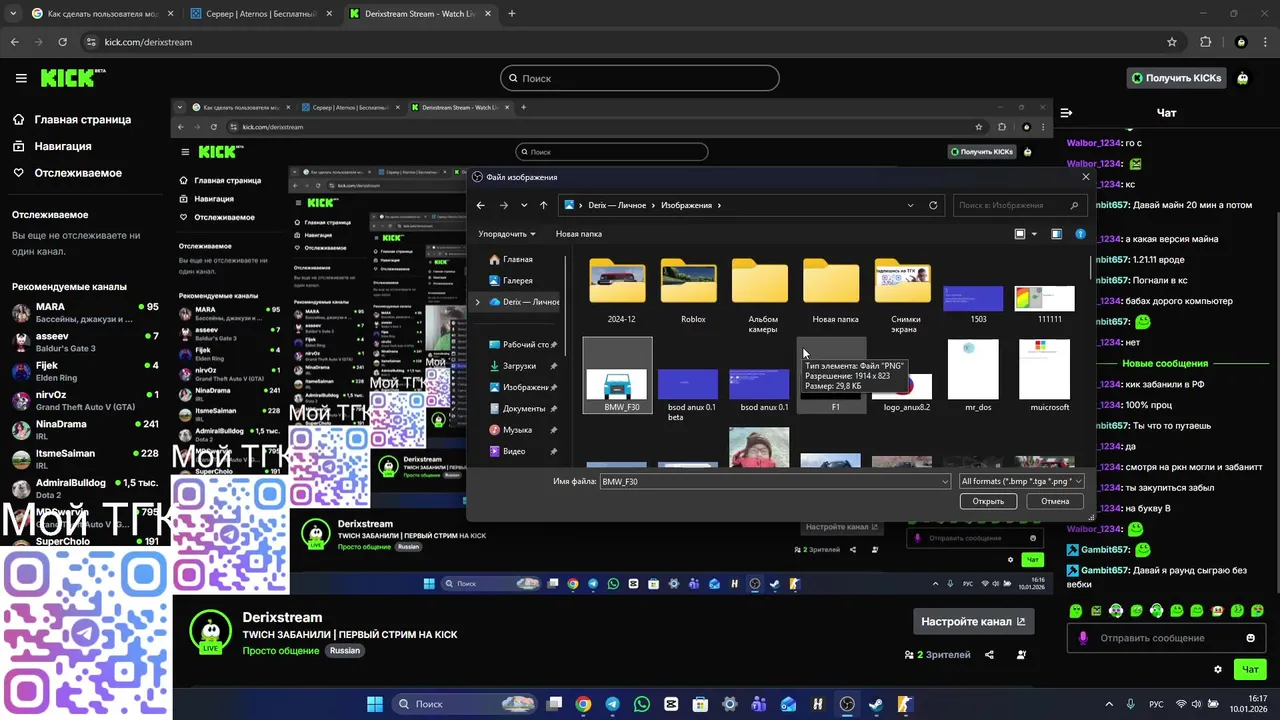Open Chrome extensions puzzle icon
The width and height of the screenshot is (1280, 720).
pos(1205,42)
